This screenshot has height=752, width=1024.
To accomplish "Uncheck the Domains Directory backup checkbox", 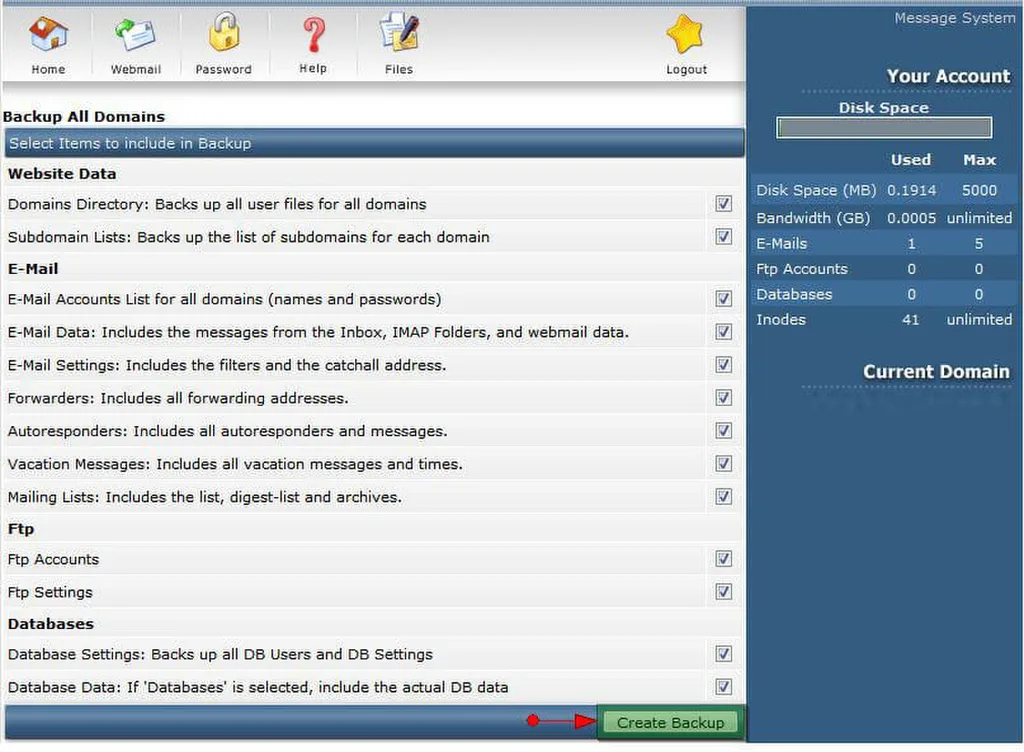I will tap(723, 204).
